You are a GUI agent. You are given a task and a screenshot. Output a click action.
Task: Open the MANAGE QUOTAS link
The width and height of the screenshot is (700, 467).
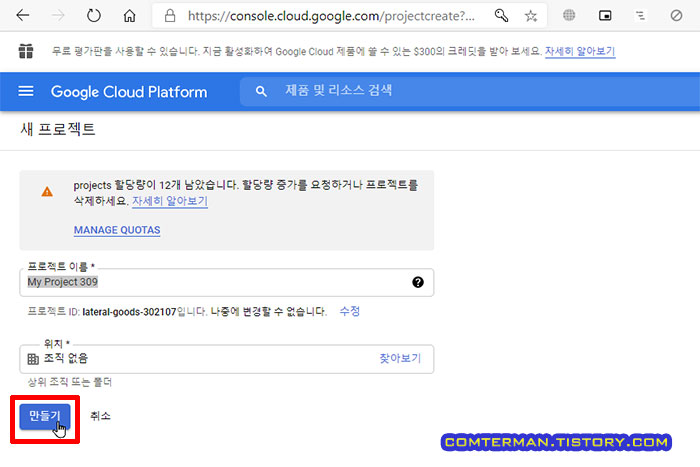point(117,230)
